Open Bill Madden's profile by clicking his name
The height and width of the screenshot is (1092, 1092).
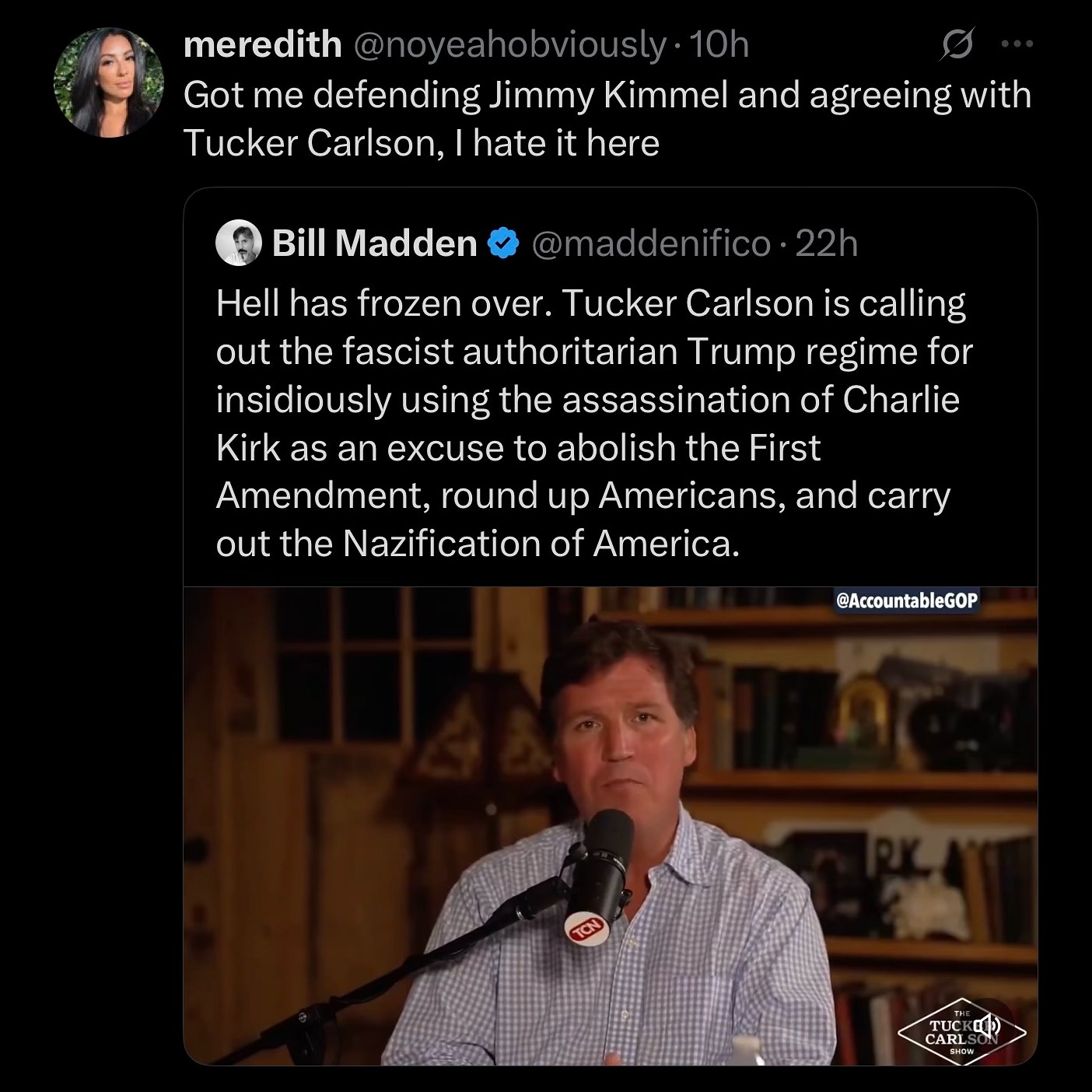tap(373, 243)
